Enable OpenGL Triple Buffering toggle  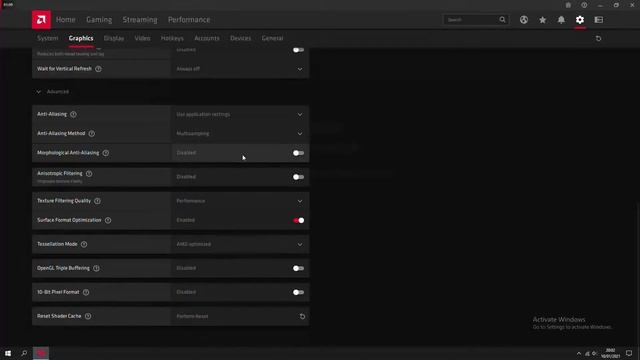tap(298, 268)
